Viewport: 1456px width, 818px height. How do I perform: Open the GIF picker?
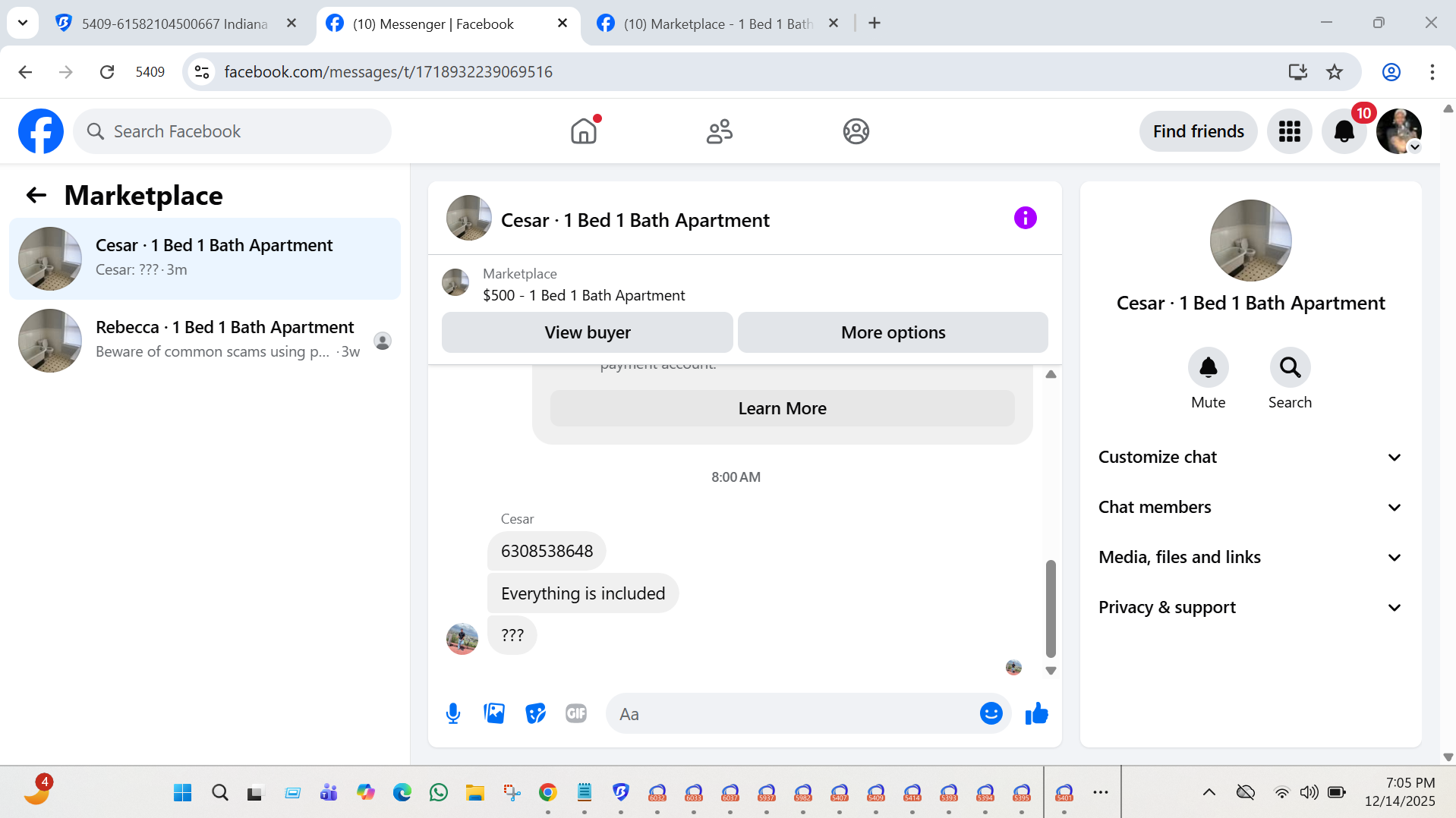click(x=576, y=714)
